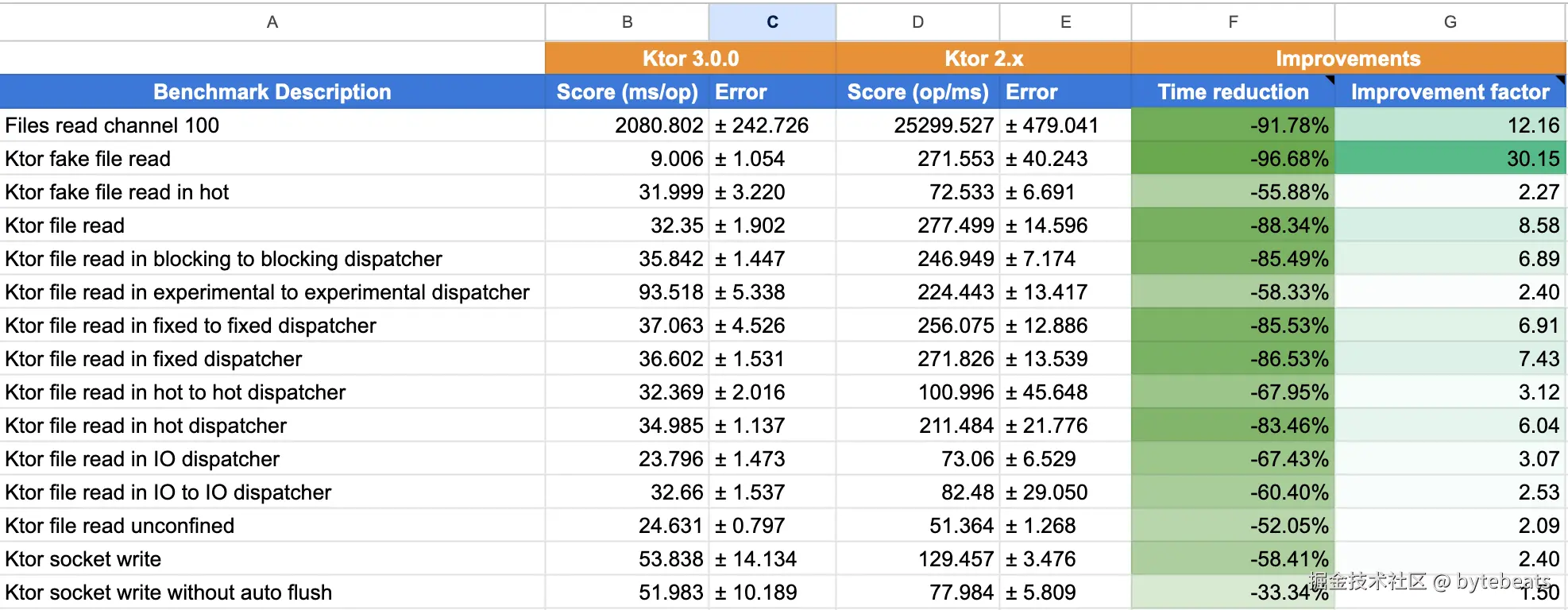Select 'Ktor file read in IO to IO dispatcher'
Screen dimensions: 1568x610
click(x=272, y=492)
